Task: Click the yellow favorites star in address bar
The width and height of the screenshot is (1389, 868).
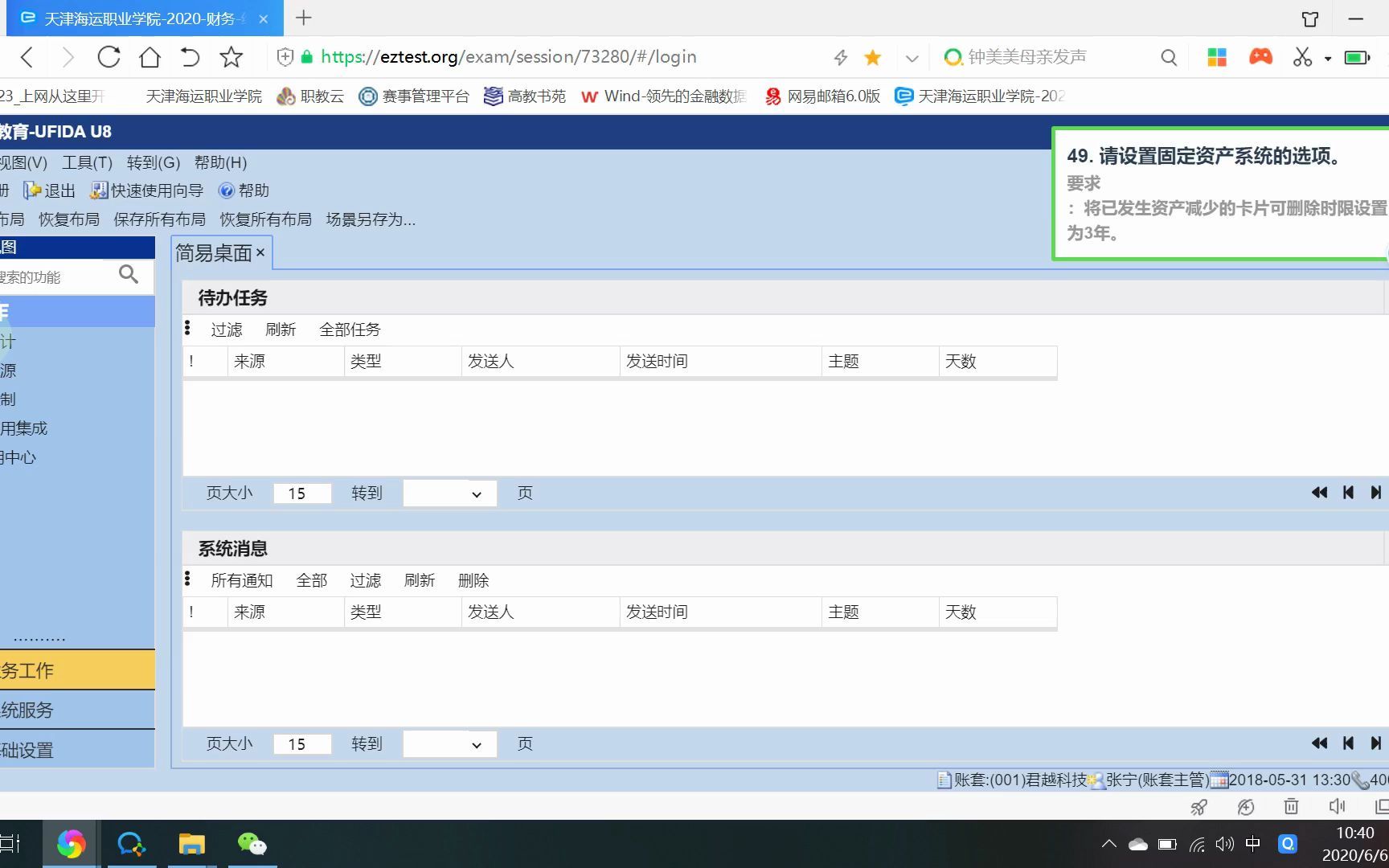Action: pos(872,57)
